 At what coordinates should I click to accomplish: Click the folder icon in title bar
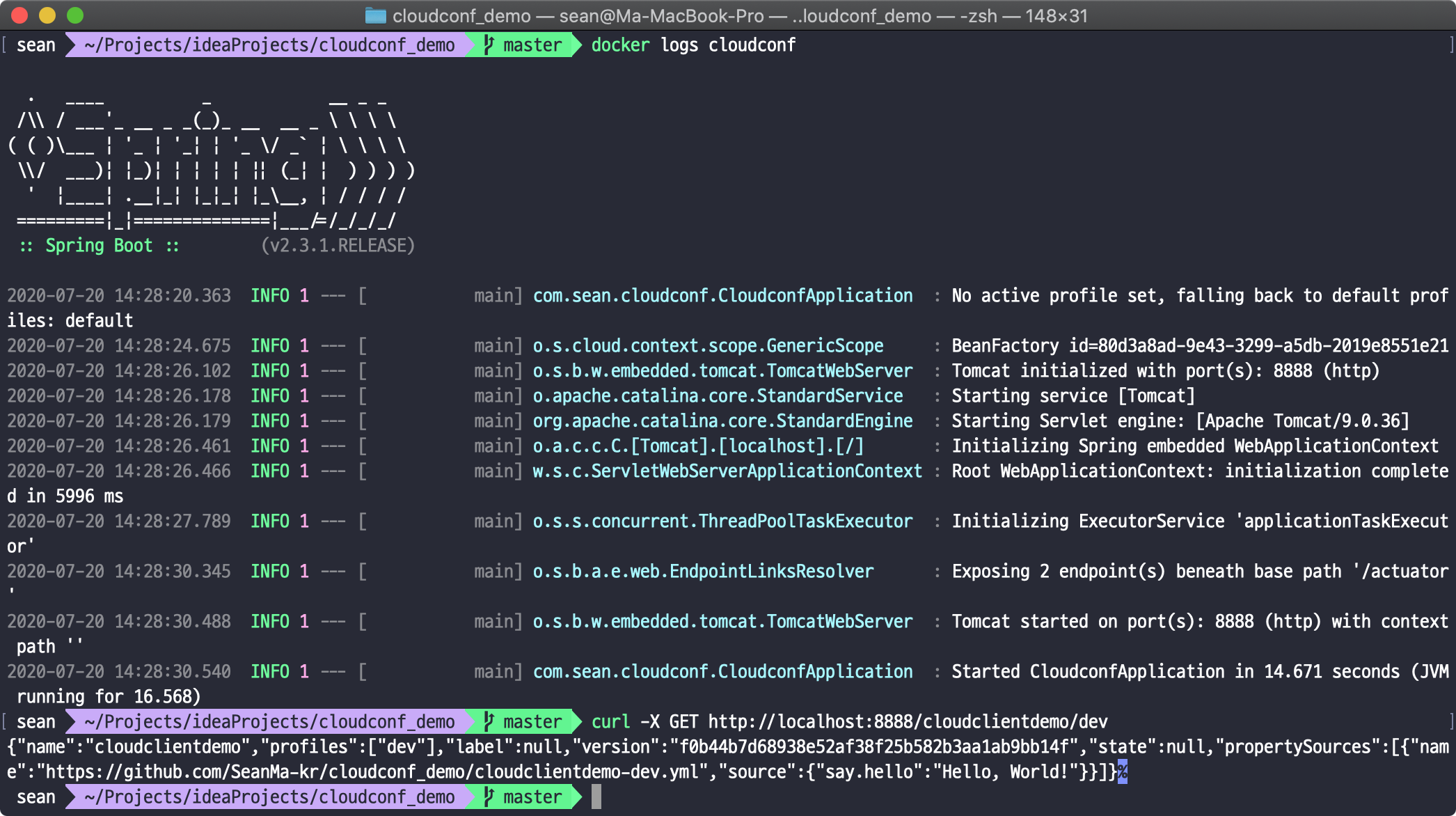[376, 15]
